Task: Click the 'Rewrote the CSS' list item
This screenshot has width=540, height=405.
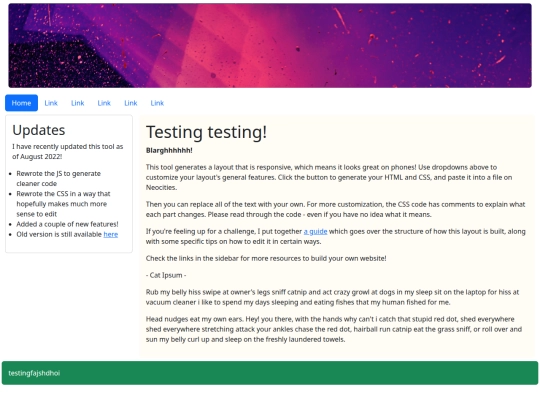Action: pos(63,204)
